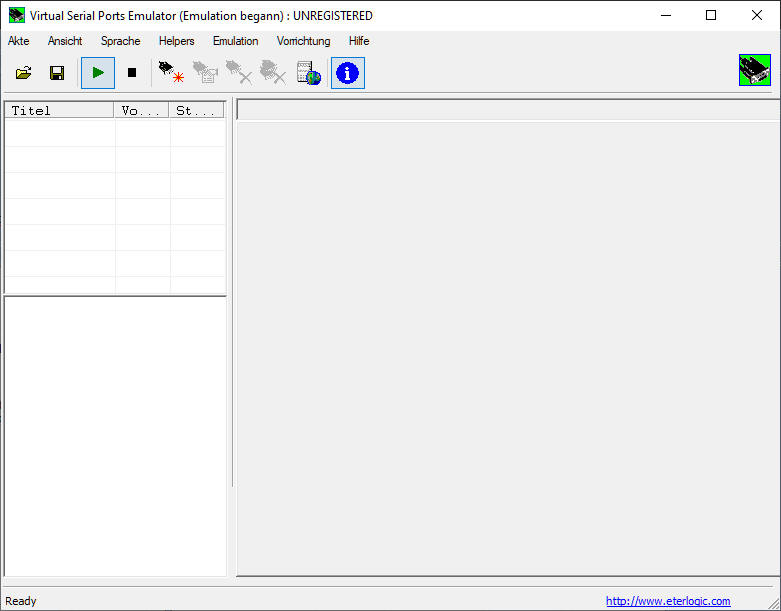Image resolution: width=781 pixels, height=611 pixels.
Task: Click the empty text field atop right panel
Action: tap(508, 110)
